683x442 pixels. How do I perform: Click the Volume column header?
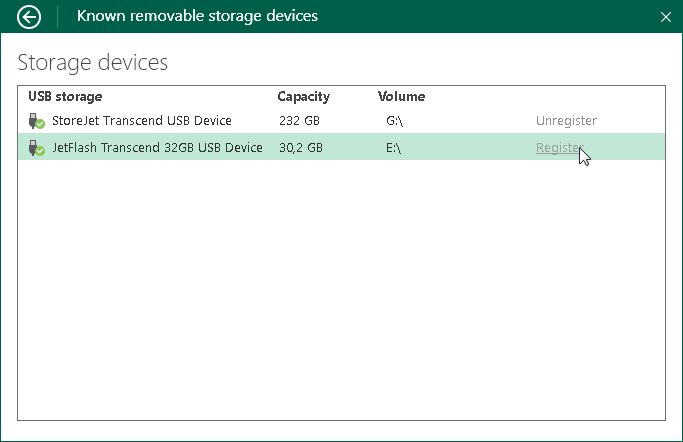(401, 97)
